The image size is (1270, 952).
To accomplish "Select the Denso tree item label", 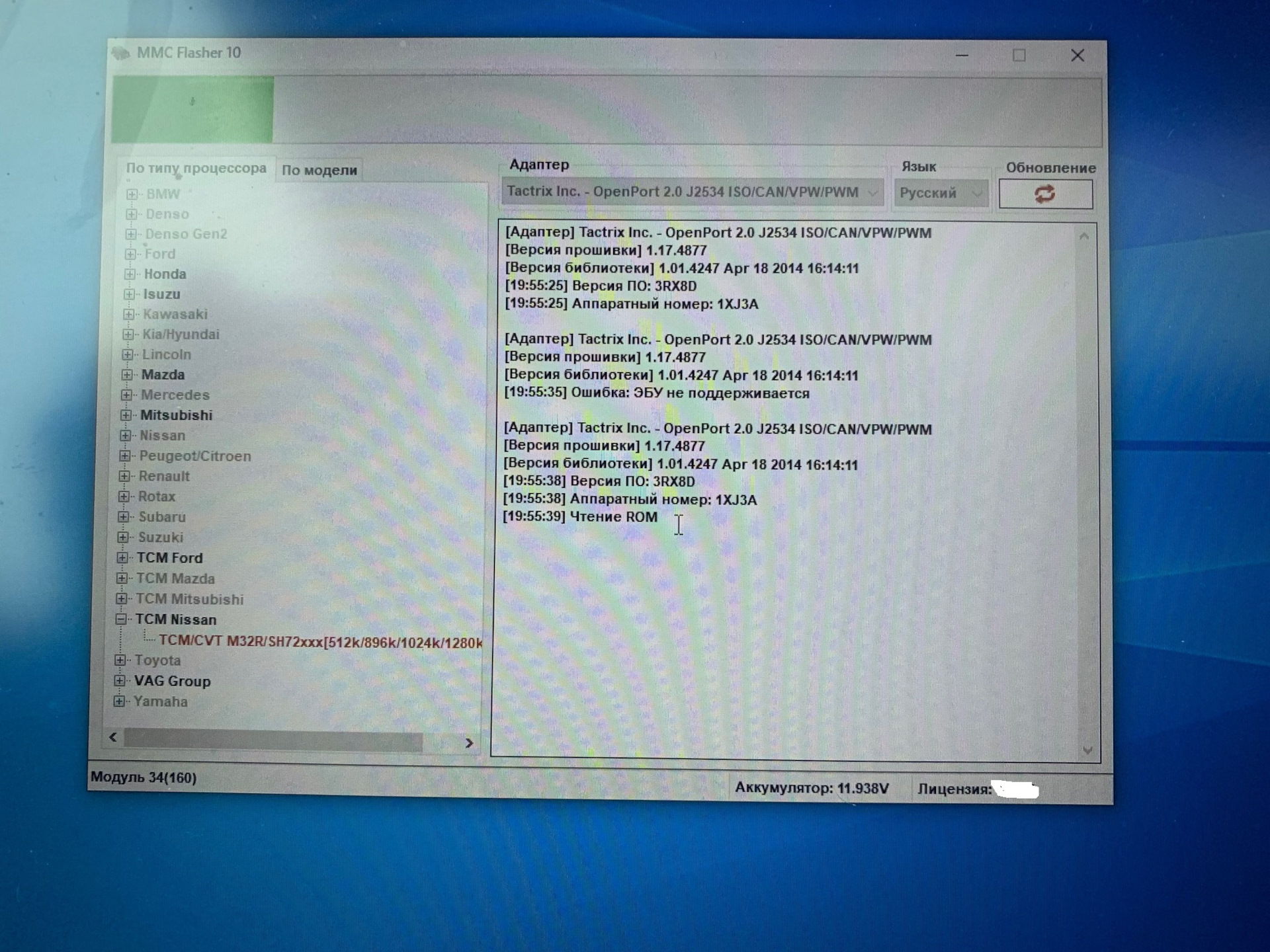I will tap(167, 214).
